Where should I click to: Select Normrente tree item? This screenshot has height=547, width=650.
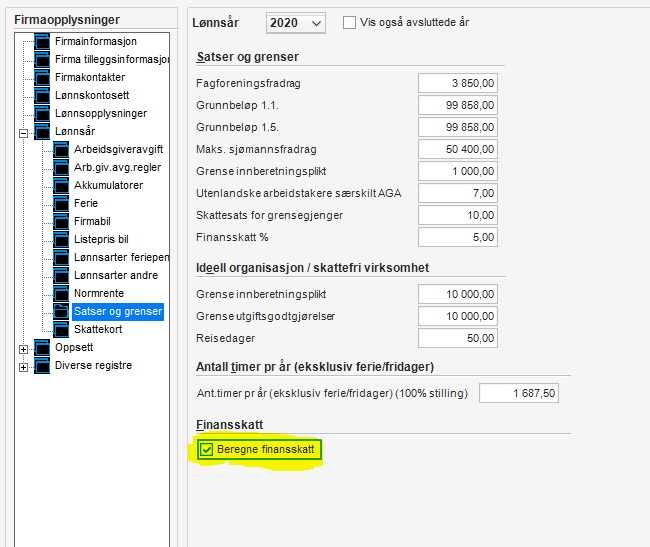tap(99, 293)
